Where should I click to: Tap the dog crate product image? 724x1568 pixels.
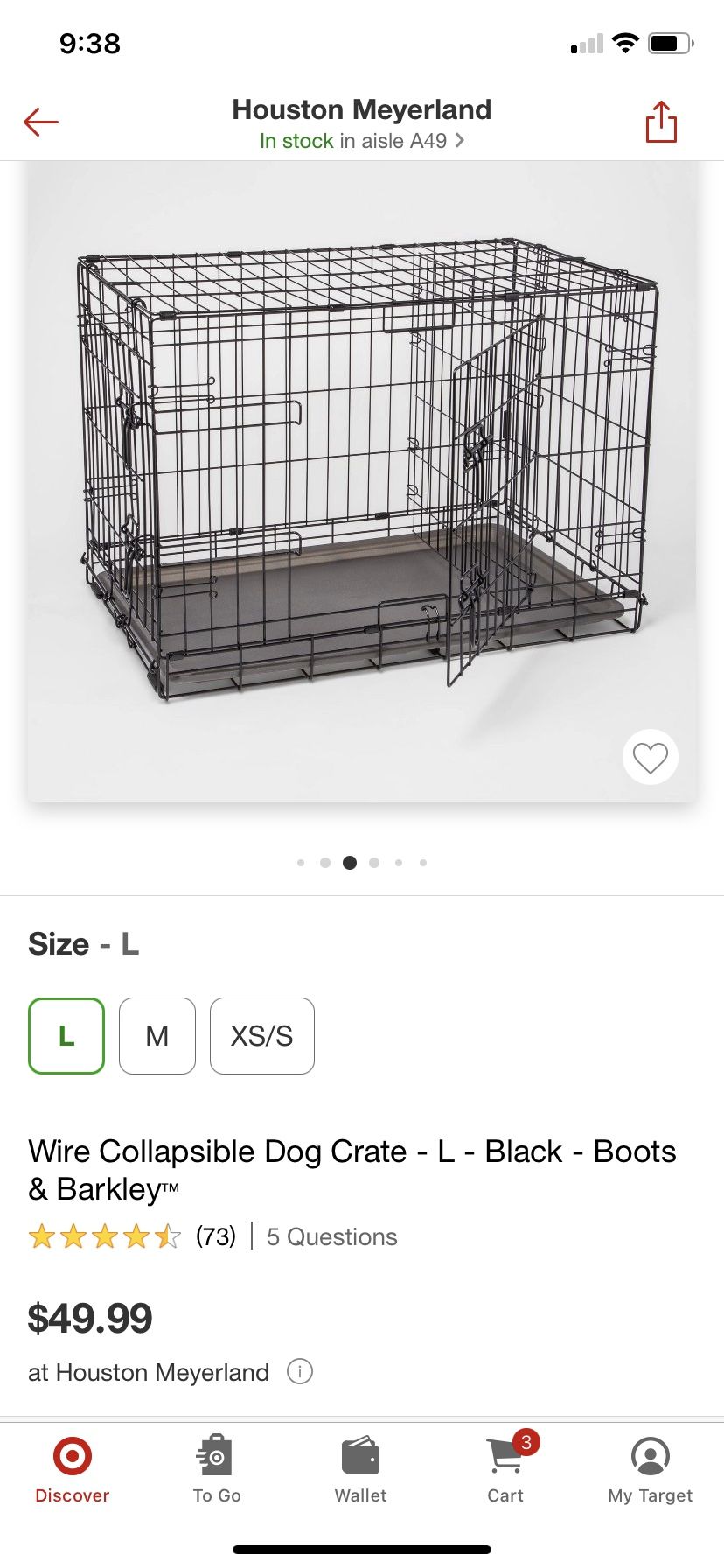(362, 481)
